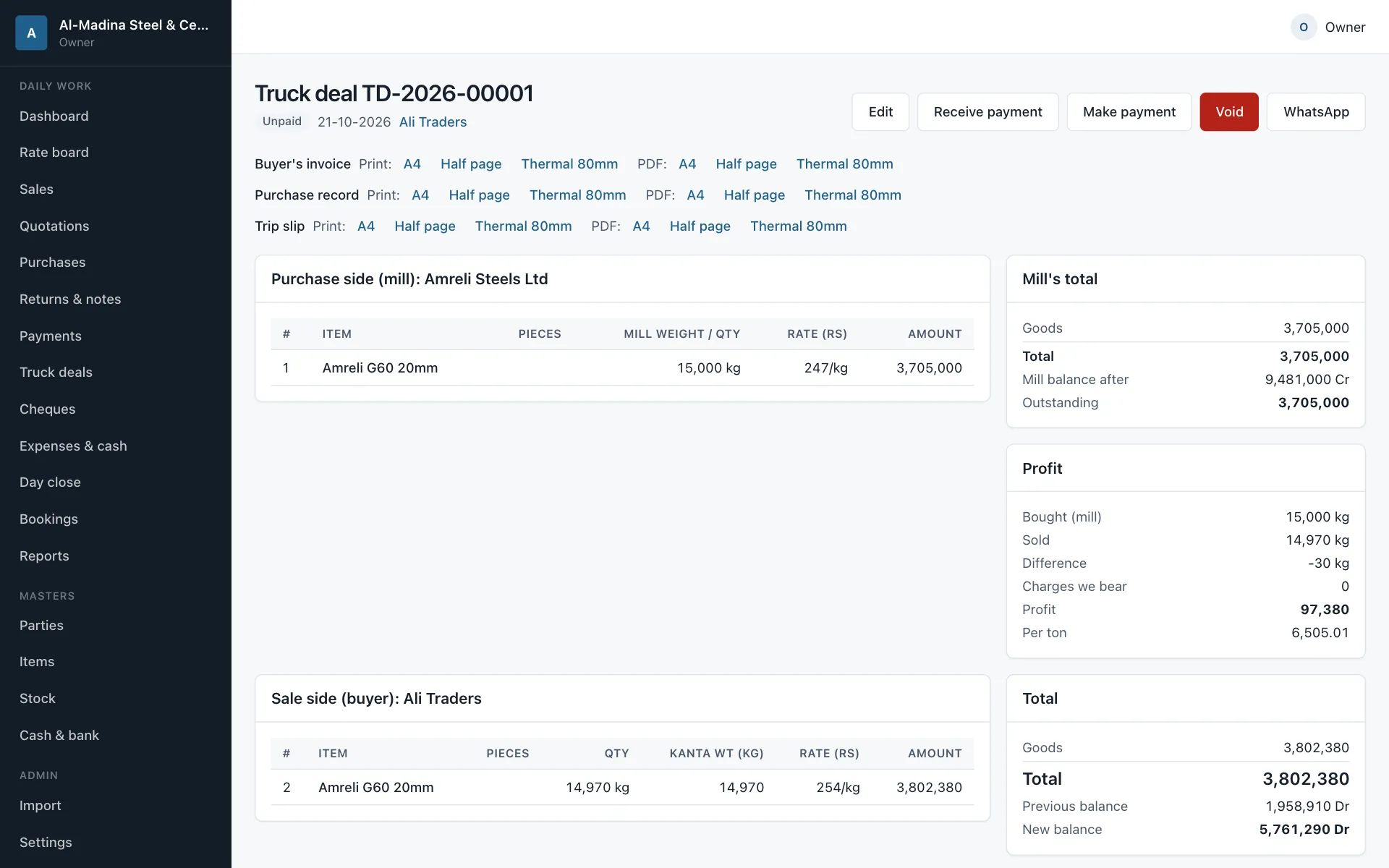Open Expenses & cash

tap(73, 446)
